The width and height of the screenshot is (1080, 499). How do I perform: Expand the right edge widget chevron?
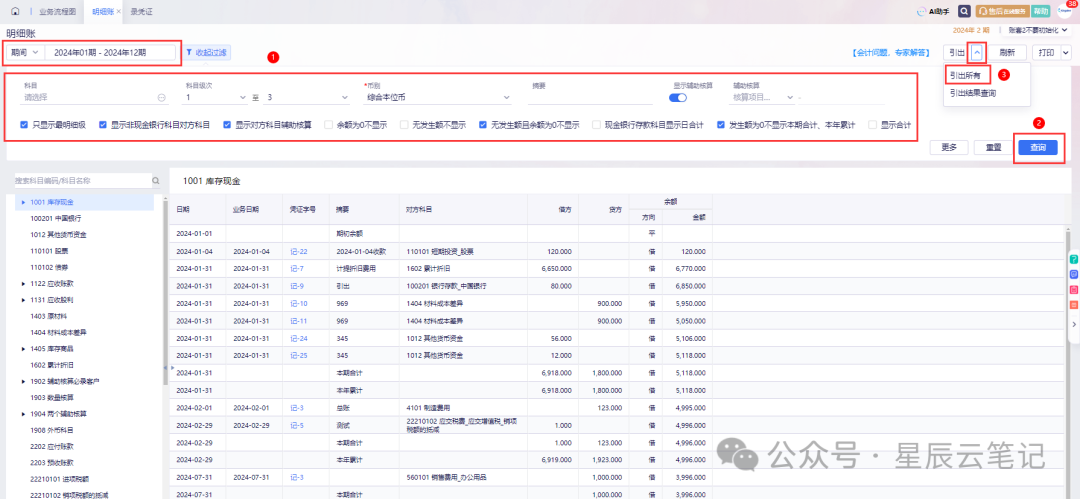[1073, 323]
